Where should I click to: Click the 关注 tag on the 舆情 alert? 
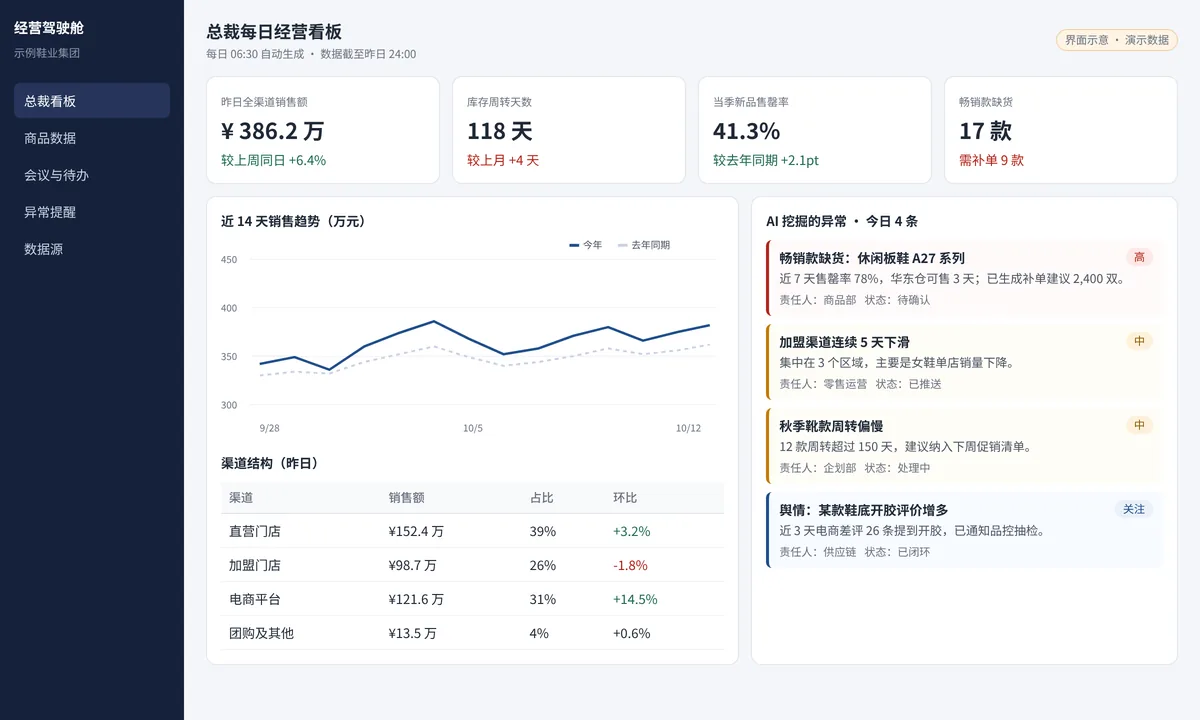[1134, 509]
